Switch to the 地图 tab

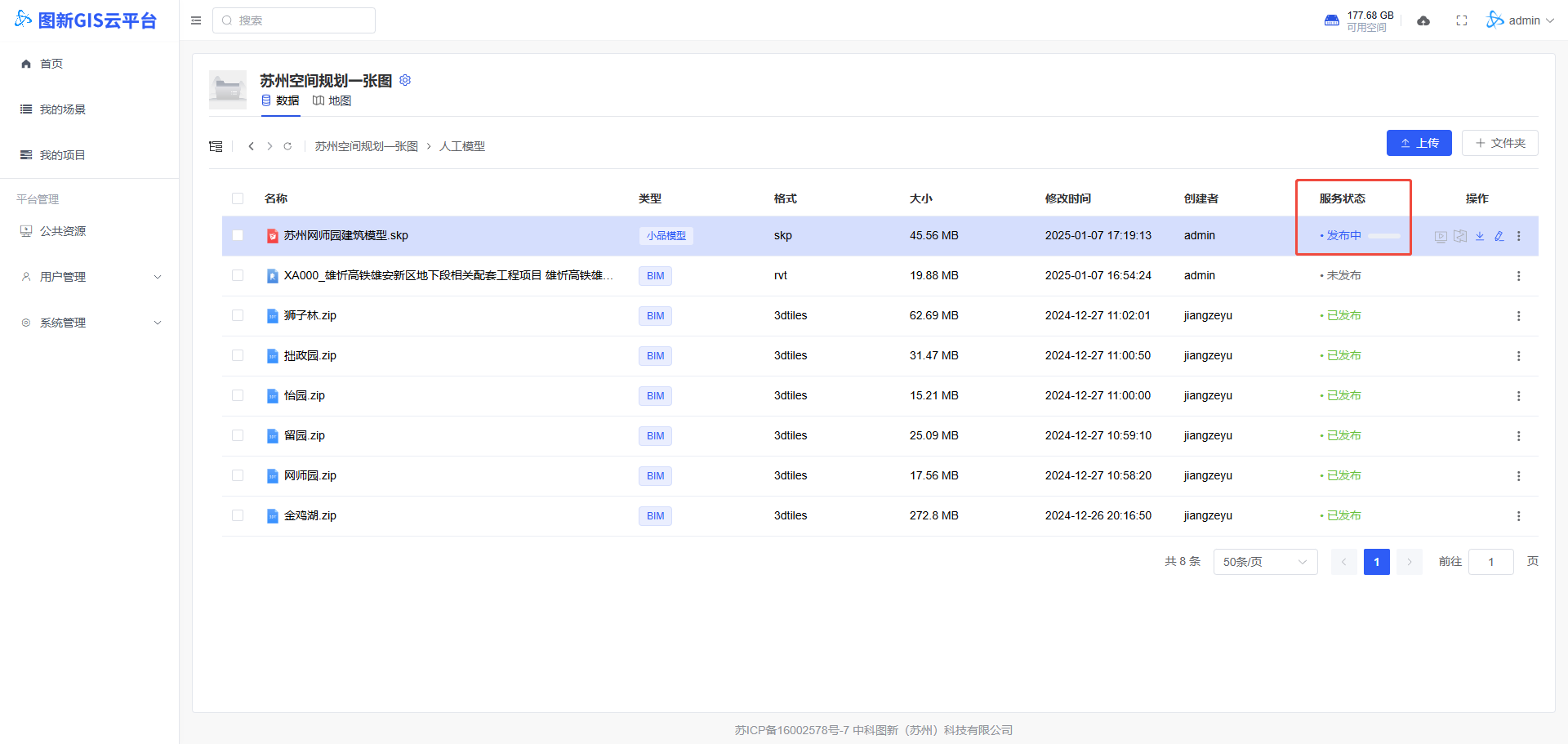click(x=332, y=100)
